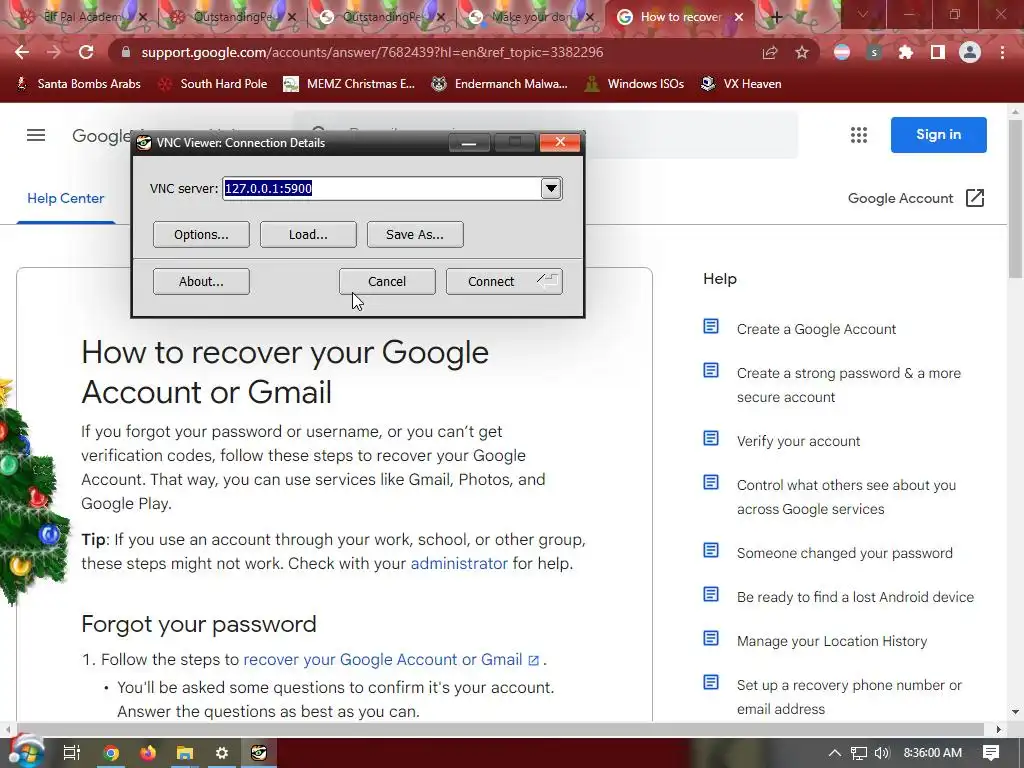Select VNC Viewer taskbar icon
Viewport: 1024px width, 768px height.
[x=259, y=753]
